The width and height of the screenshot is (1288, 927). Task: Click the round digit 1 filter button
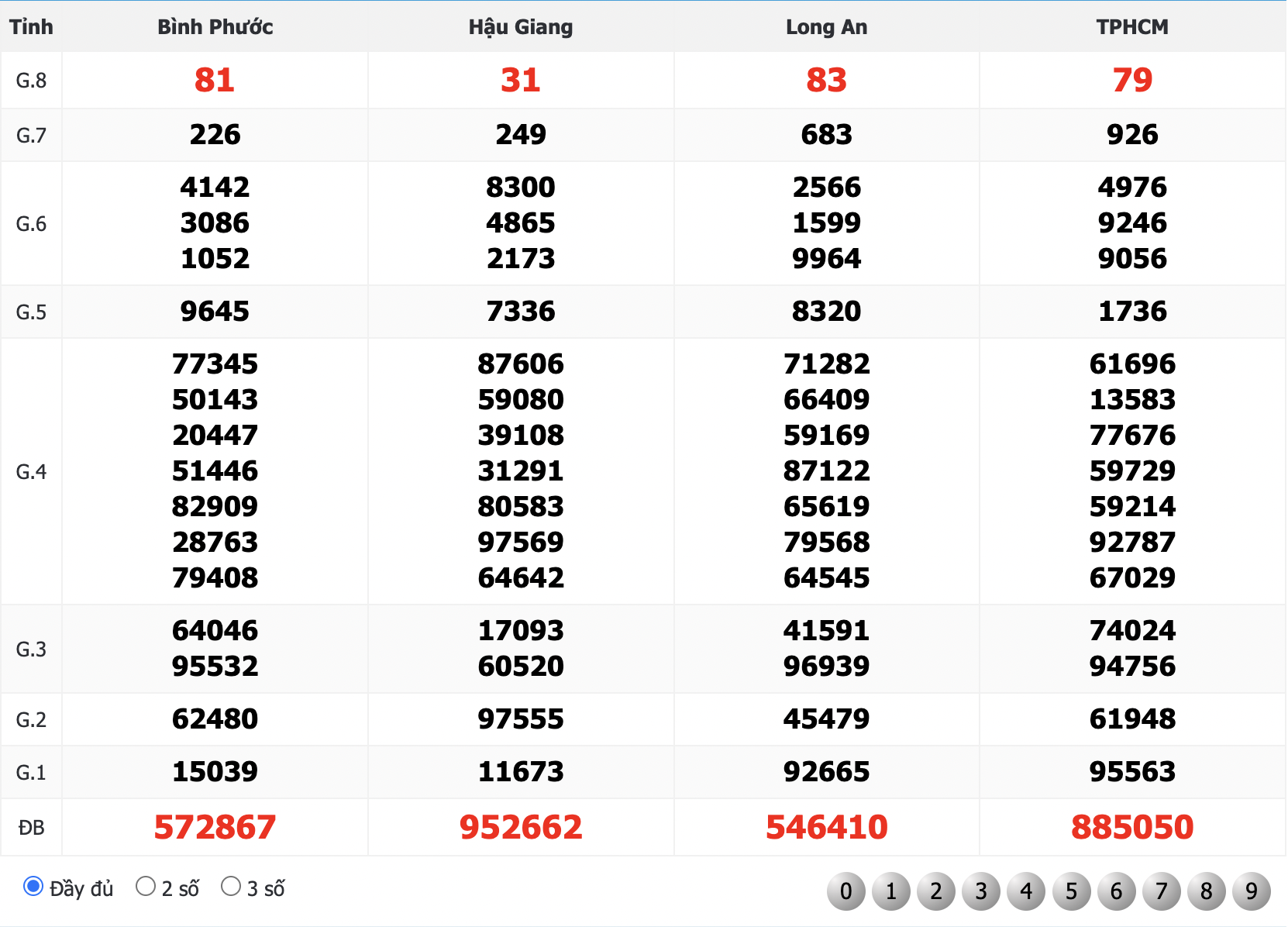coord(890,891)
